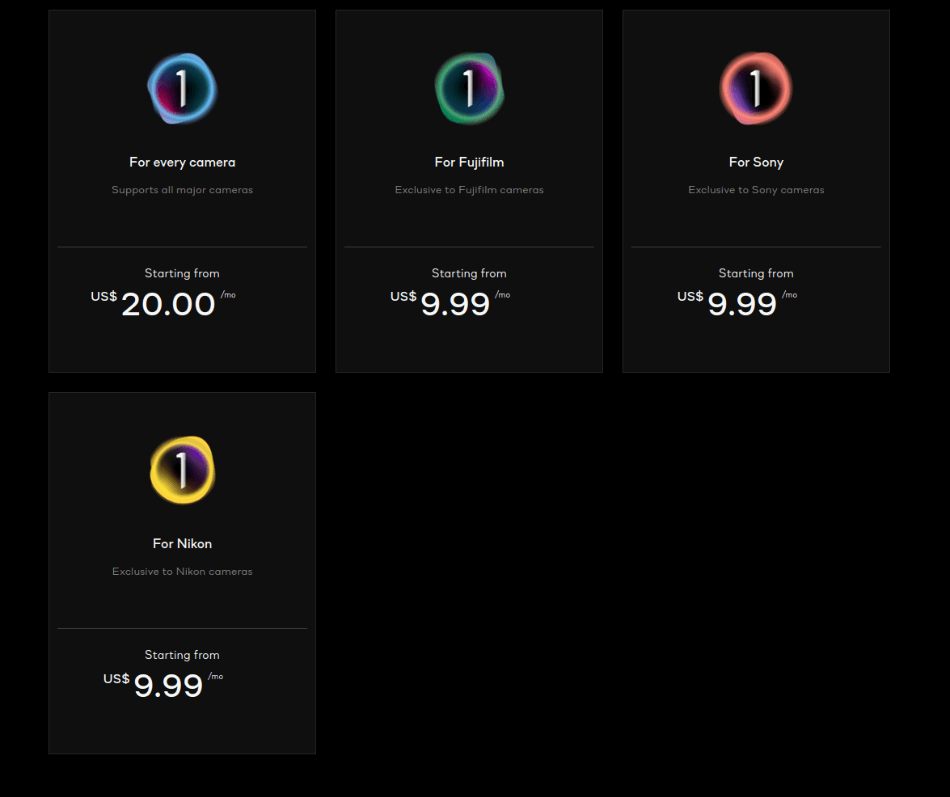The height and width of the screenshot is (797, 950).
Task: Select the 'For Sony' heading
Action: click(756, 162)
